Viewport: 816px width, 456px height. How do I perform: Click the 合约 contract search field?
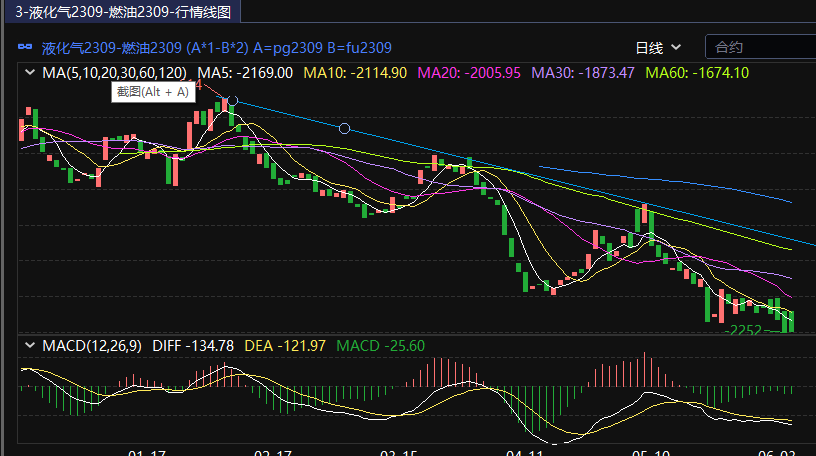(758, 47)
